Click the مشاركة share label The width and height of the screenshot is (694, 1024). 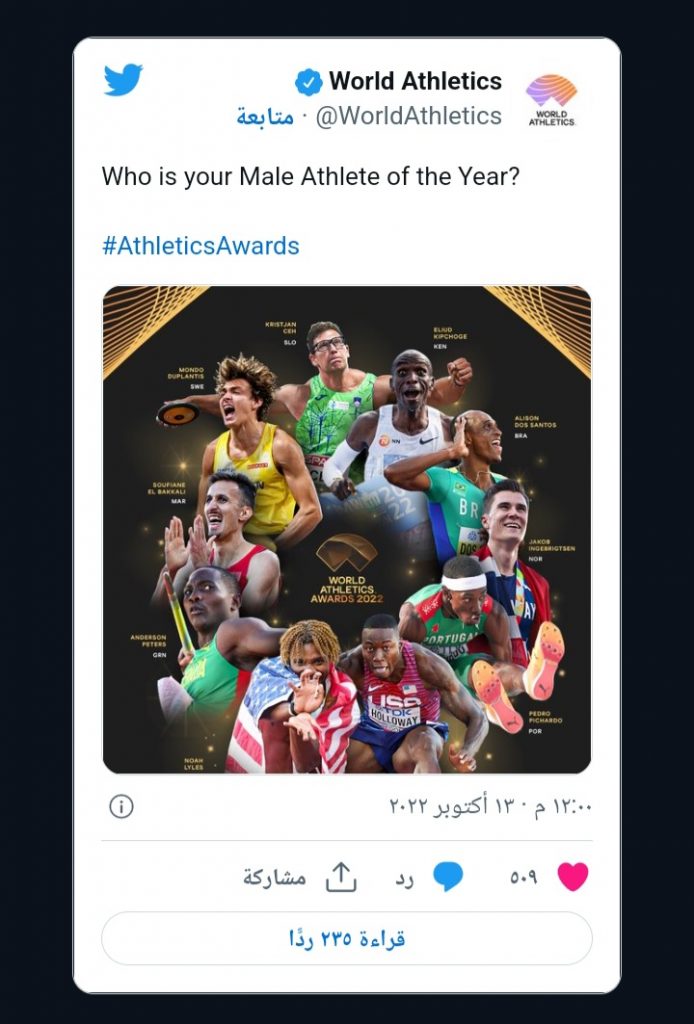[274, 877]
